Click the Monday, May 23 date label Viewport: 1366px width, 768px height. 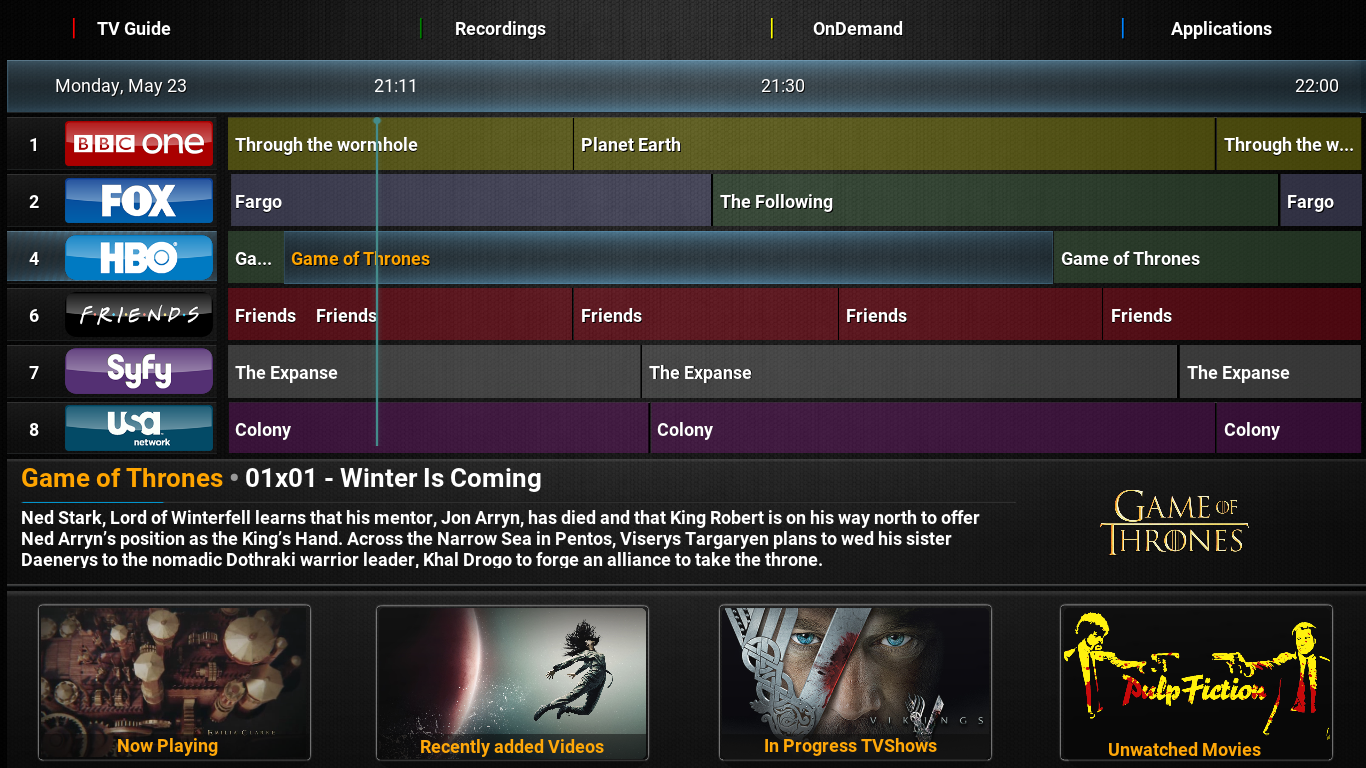tap(121, 86)
